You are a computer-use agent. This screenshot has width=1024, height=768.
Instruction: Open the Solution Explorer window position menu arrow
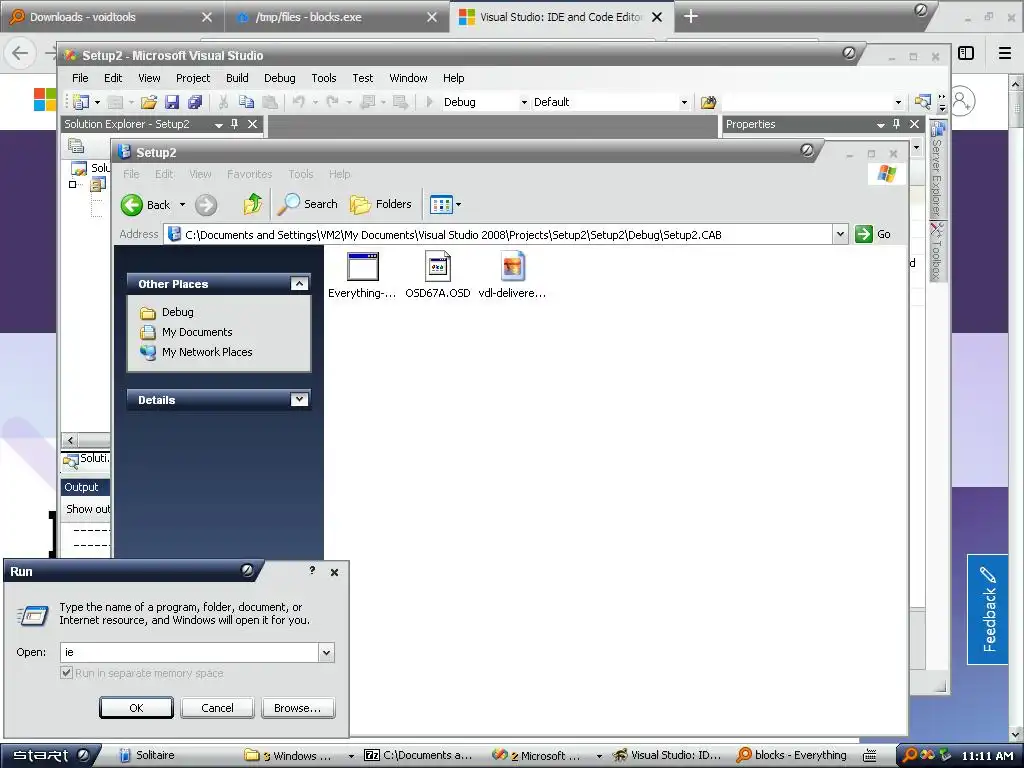(219, 124)
